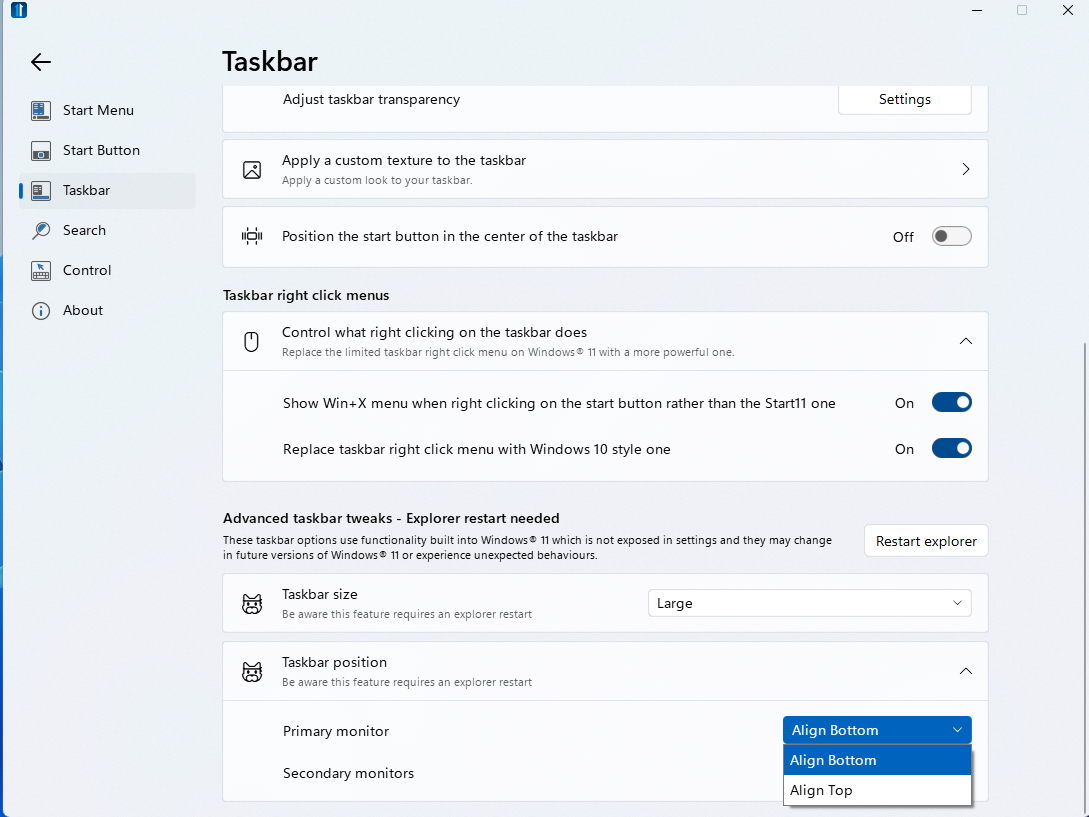Minimize the Start11 window

976,10
